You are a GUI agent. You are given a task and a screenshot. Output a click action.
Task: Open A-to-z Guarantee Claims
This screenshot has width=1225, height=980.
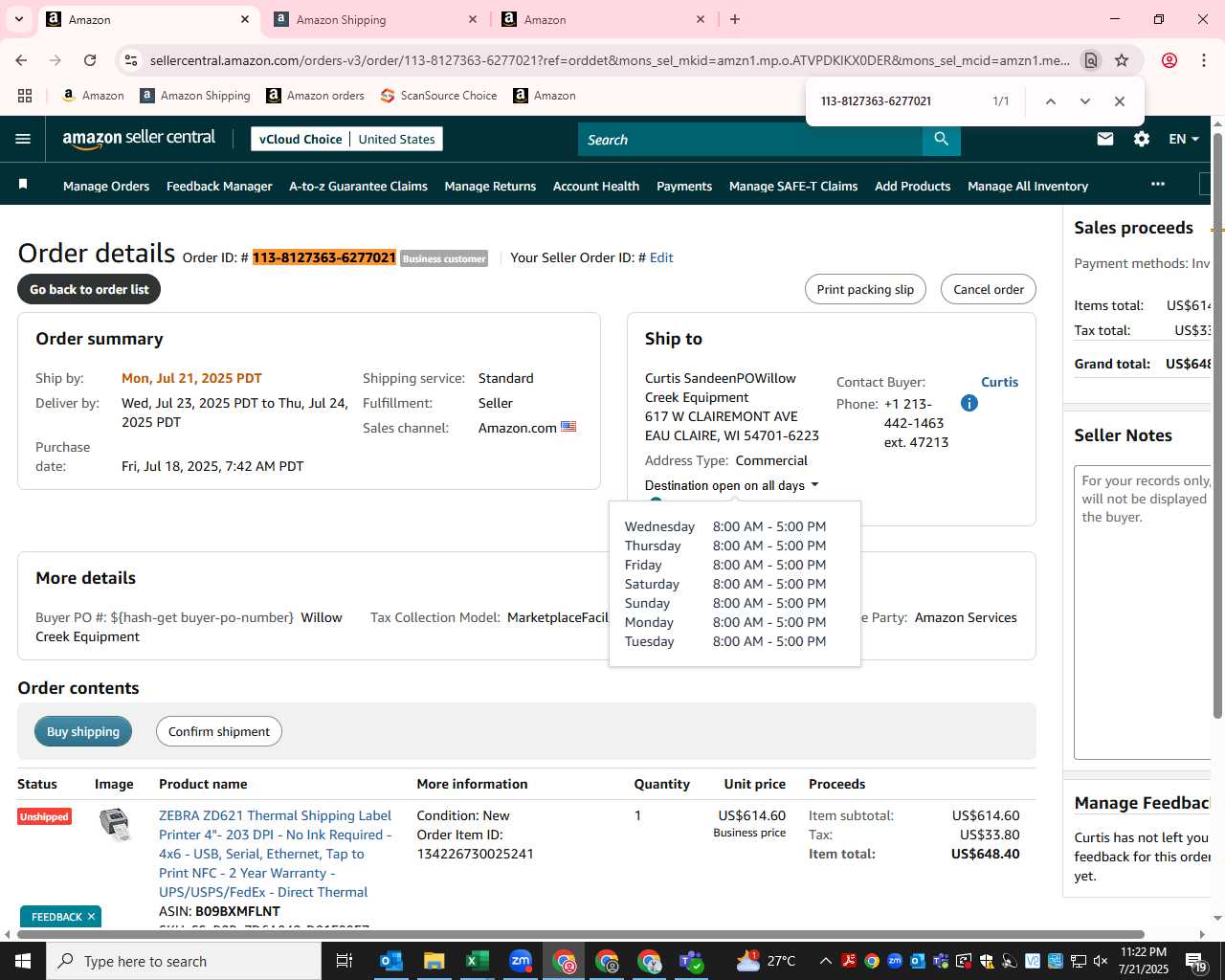[358, 186]
